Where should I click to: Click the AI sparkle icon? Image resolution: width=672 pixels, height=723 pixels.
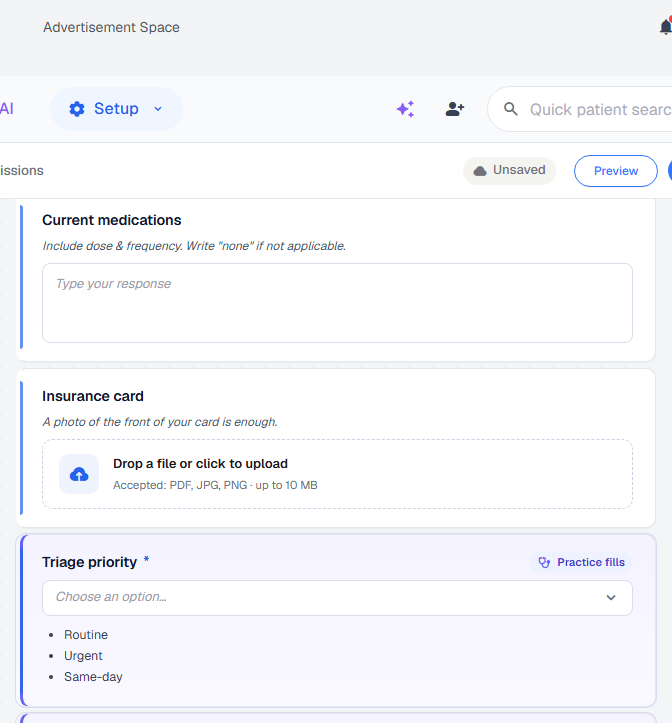pyautogui.click(x=405, y=109)
